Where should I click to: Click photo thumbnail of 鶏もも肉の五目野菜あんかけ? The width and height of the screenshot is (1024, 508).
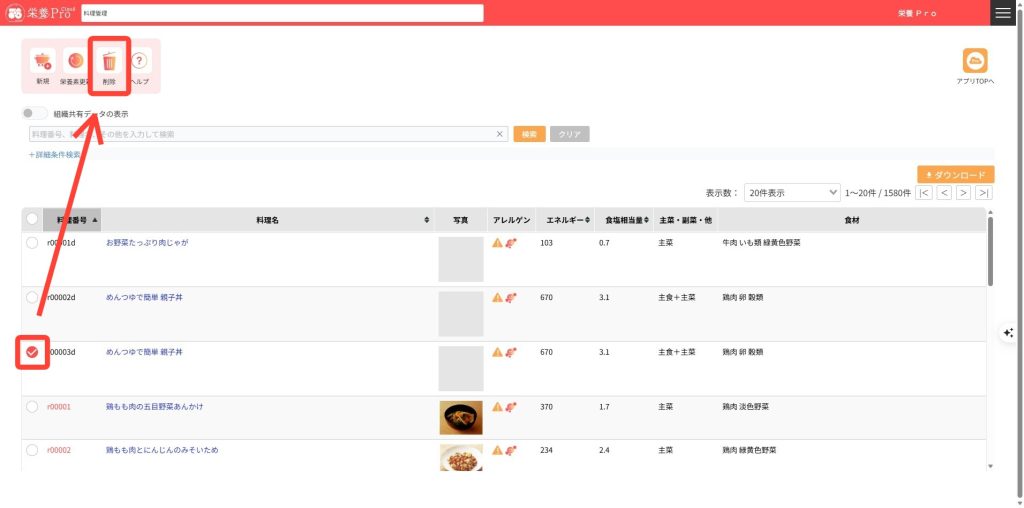point(461,418)
